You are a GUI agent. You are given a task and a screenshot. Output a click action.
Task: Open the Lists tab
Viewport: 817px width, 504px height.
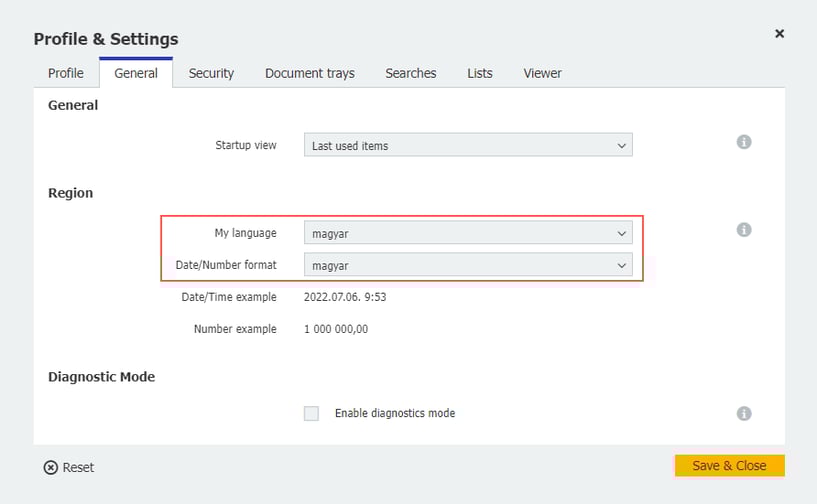[479, 73]
